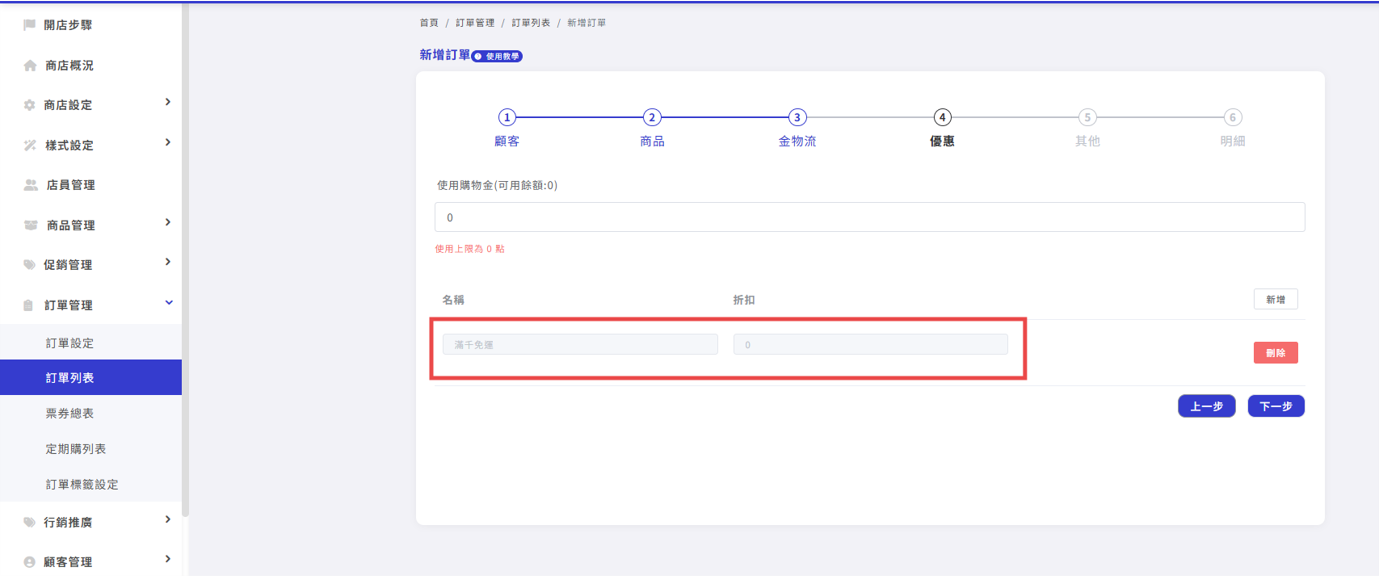Click the 使用上限為 0 點 warning text
Image resolution: width=1379 pixels, height=576 pixels.
470,249
